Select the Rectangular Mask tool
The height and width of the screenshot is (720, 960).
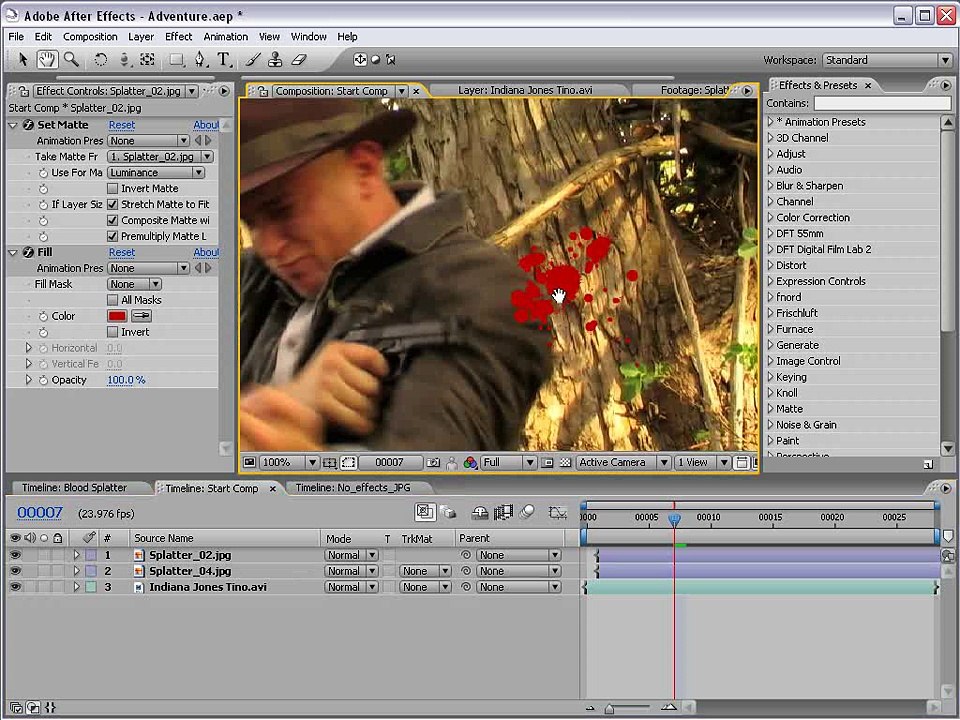point(176,59)
